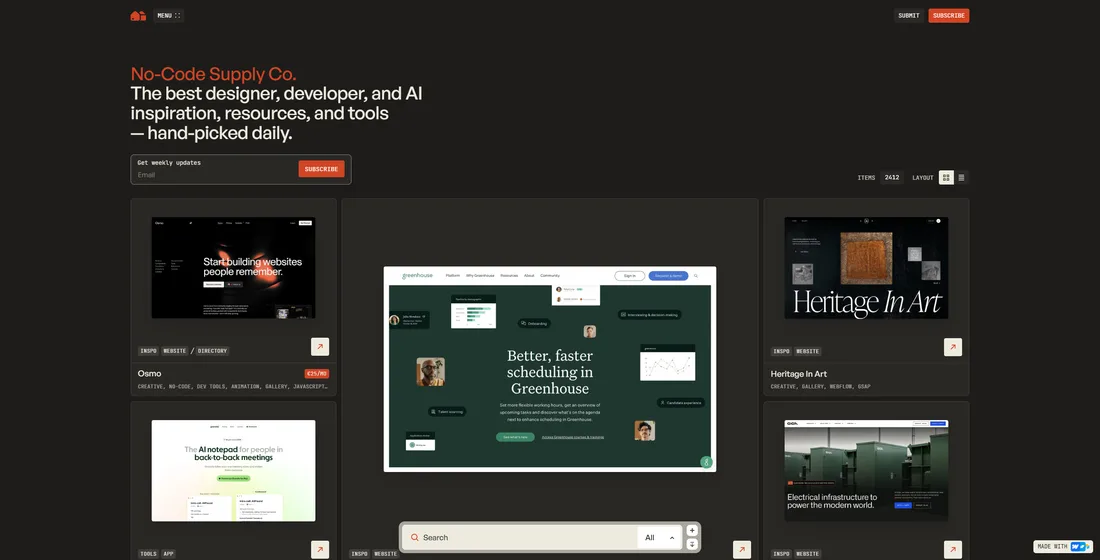Select INSPO tag on Greenhouse card
The image size is (1100, 560).
click(359, 554)
